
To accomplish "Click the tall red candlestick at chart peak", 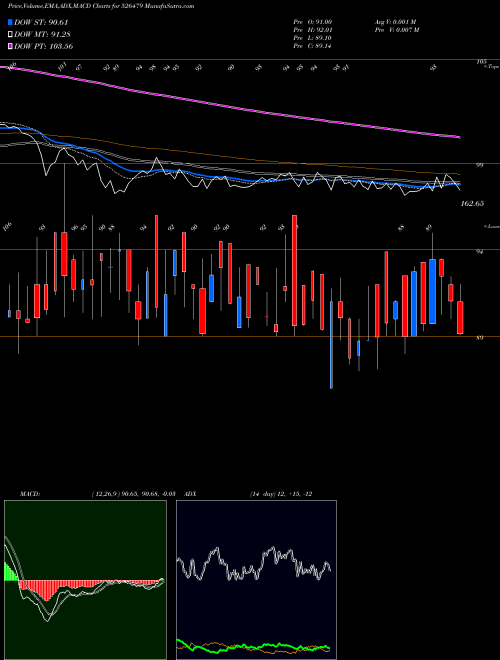I will (x=294, y=270).
